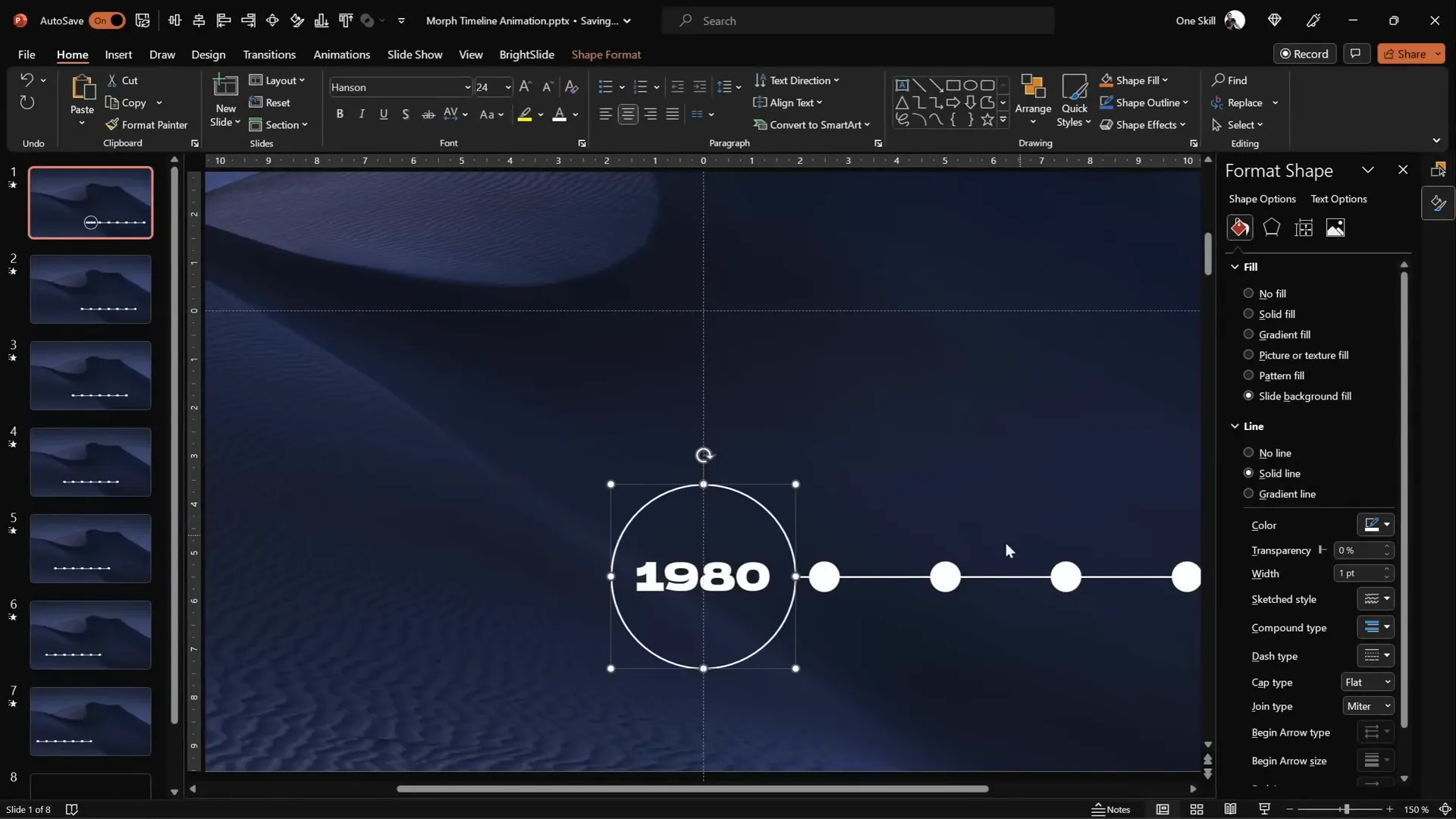
Task: Expand the Cap type dropdown showing Flat
Action: tap(1368, 682)
